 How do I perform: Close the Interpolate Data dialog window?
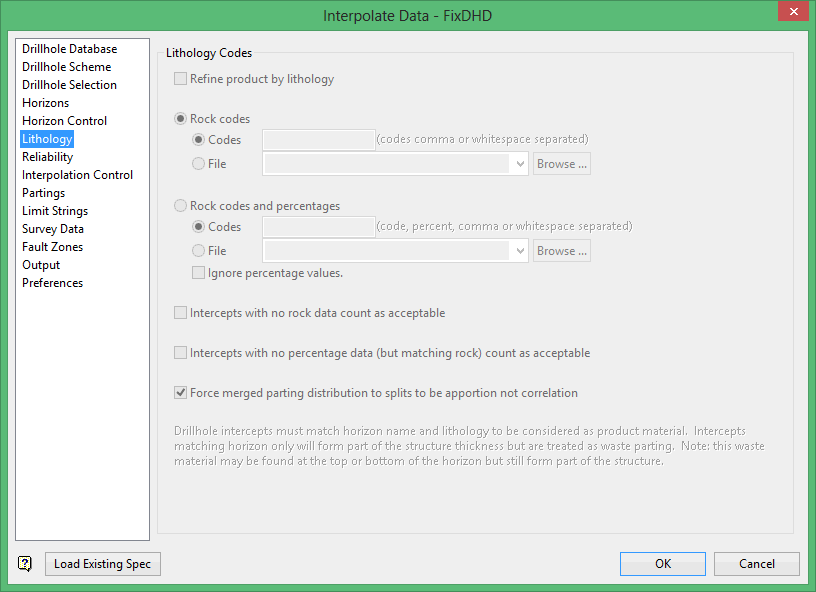(x=793, y=14)
